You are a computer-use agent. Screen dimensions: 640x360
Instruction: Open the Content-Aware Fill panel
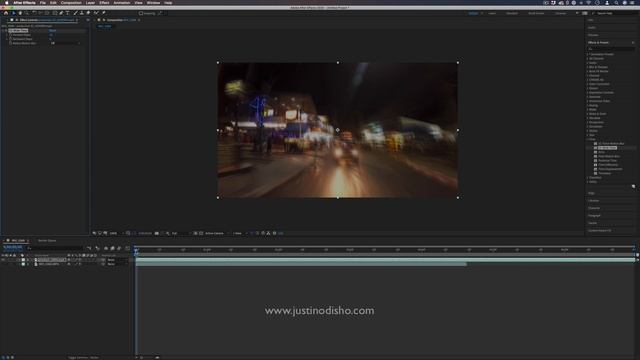tap(600, 231)
